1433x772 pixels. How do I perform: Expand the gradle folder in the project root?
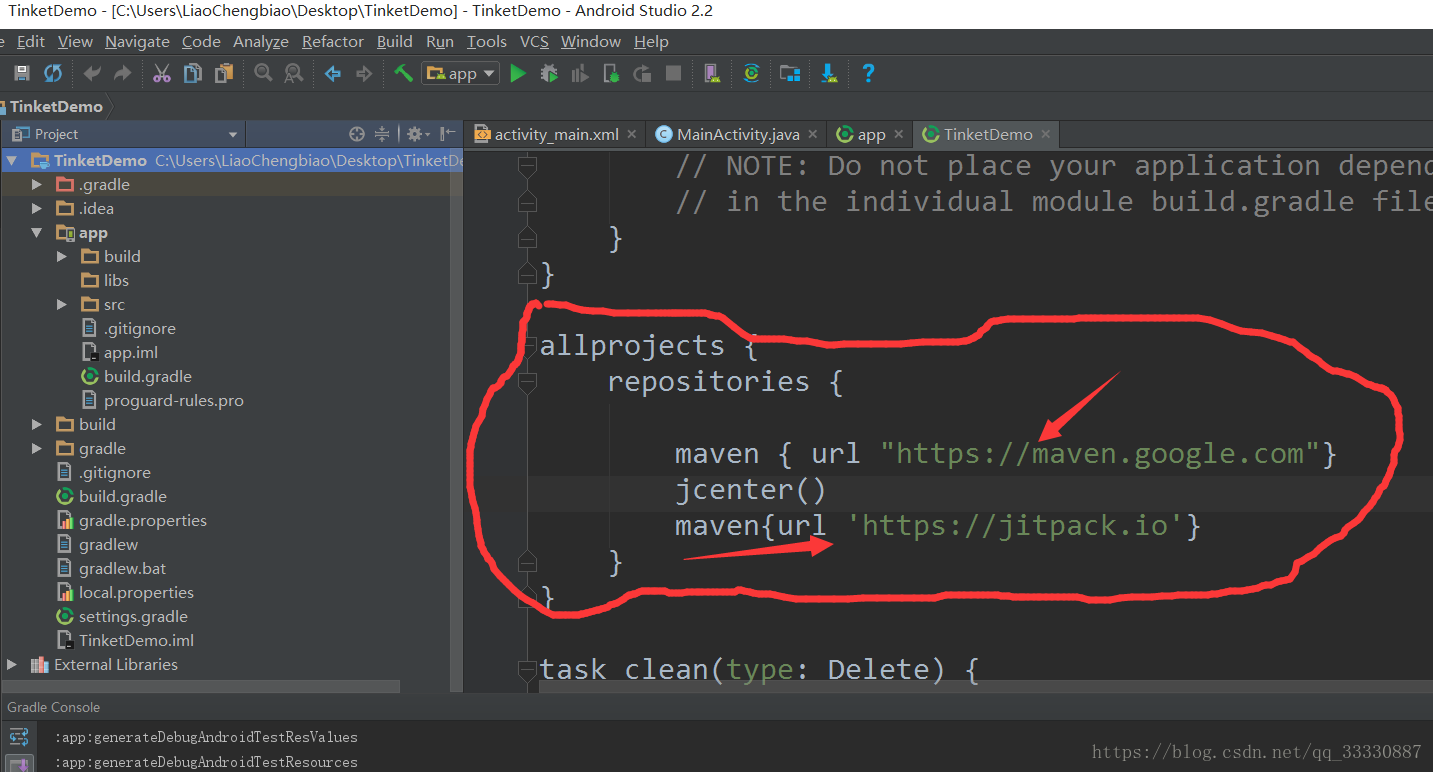37,448
